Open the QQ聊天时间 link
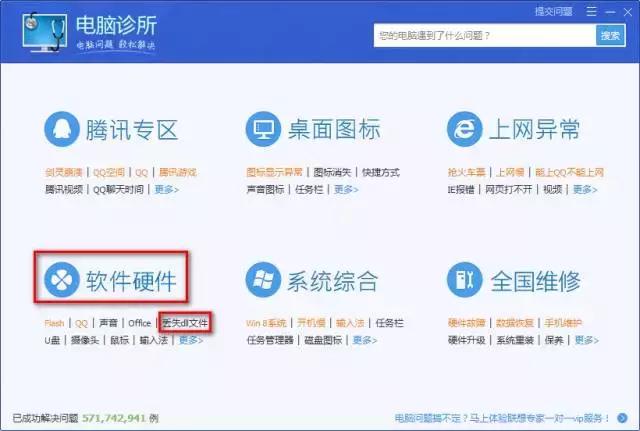This screenshot has height=431, width=640. point(118,189)
